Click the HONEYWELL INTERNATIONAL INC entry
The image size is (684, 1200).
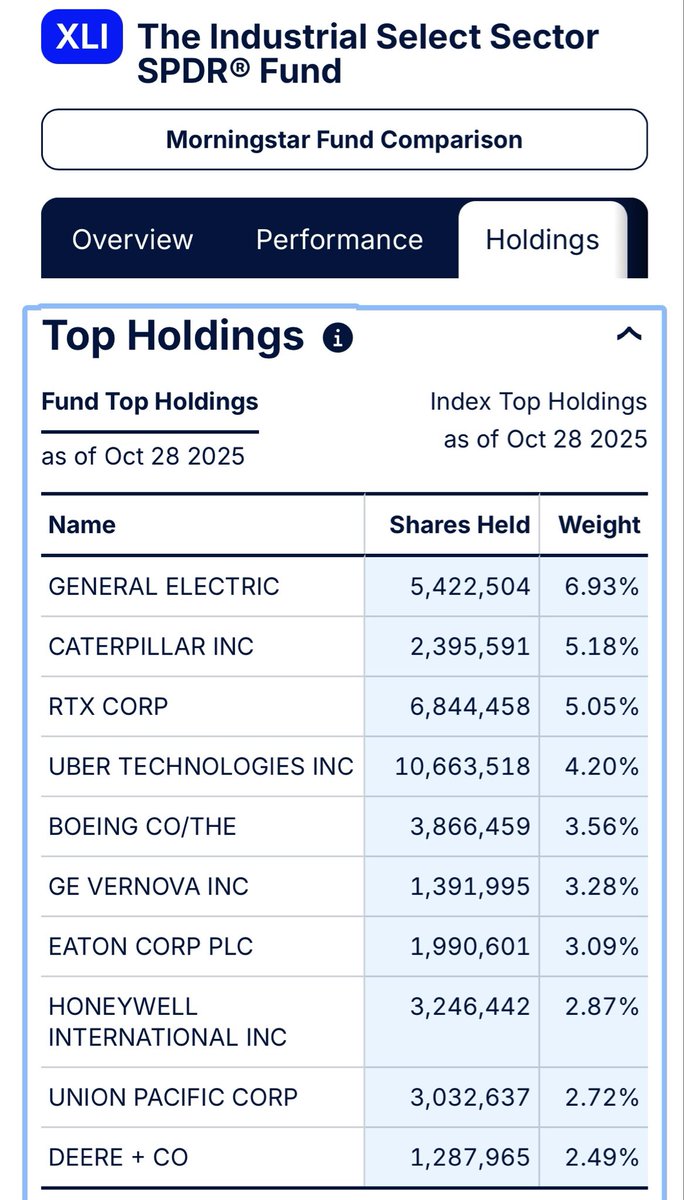pos(167,1021)
